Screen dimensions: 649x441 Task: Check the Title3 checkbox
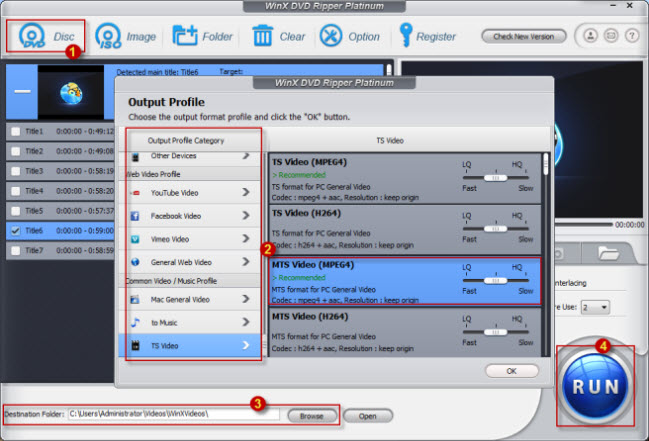tap(16, 171)
